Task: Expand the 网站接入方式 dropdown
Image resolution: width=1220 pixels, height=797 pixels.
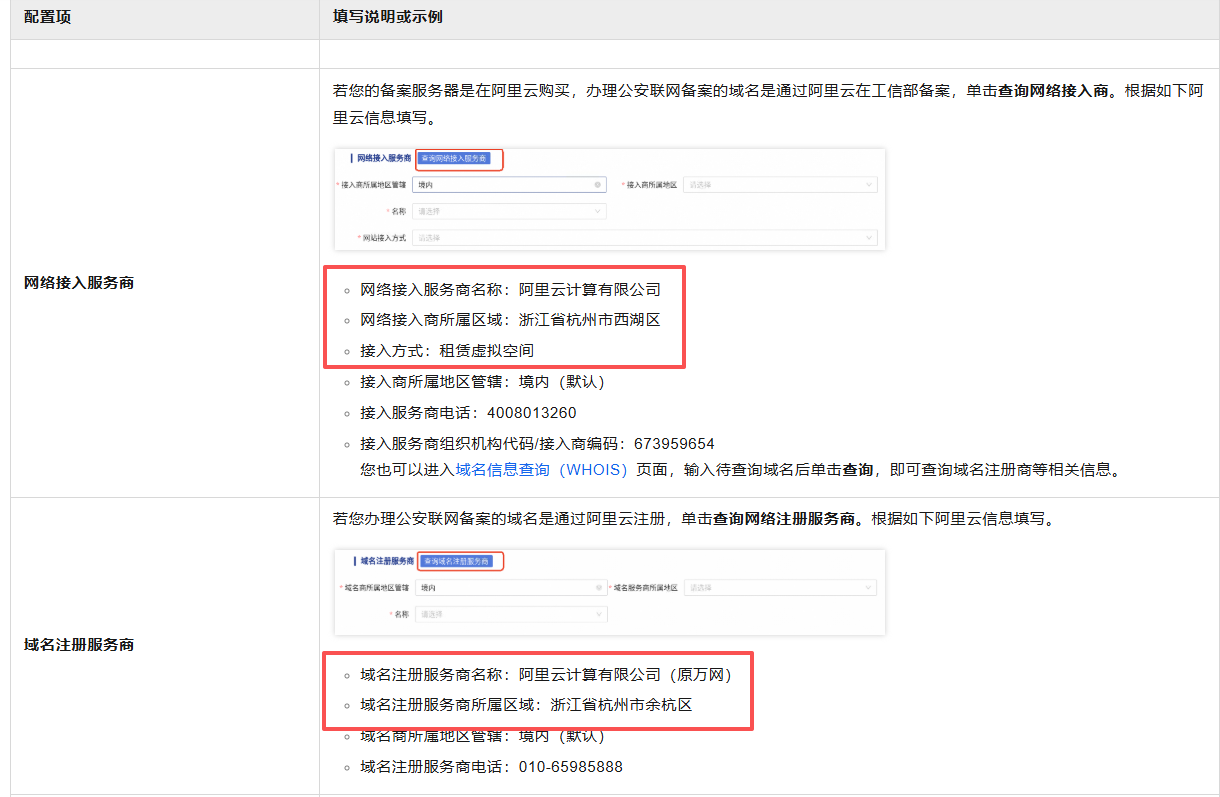Action: pyautogui.click(x=644, y=238)
